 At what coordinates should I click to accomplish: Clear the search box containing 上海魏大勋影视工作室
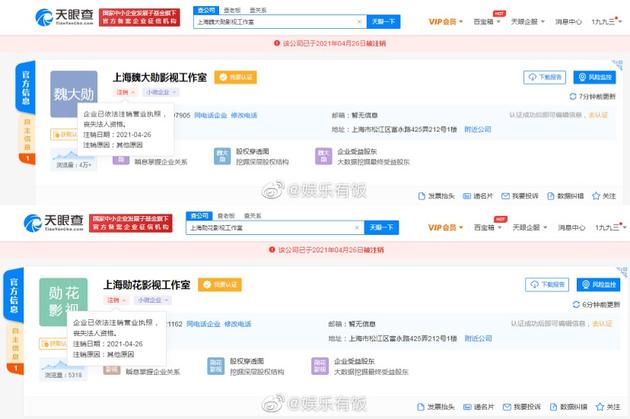[359, 22]
